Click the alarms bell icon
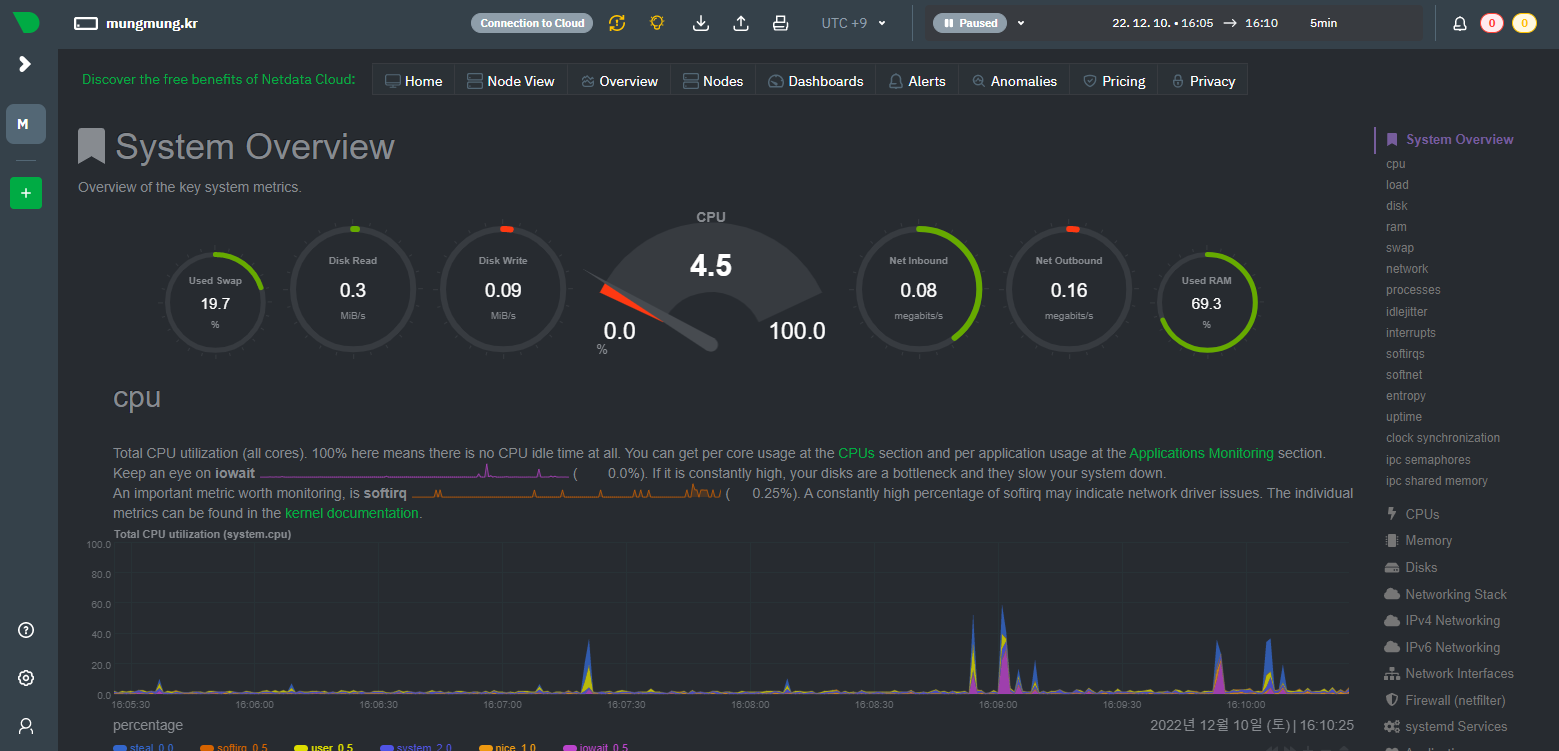 [1460, 23]
